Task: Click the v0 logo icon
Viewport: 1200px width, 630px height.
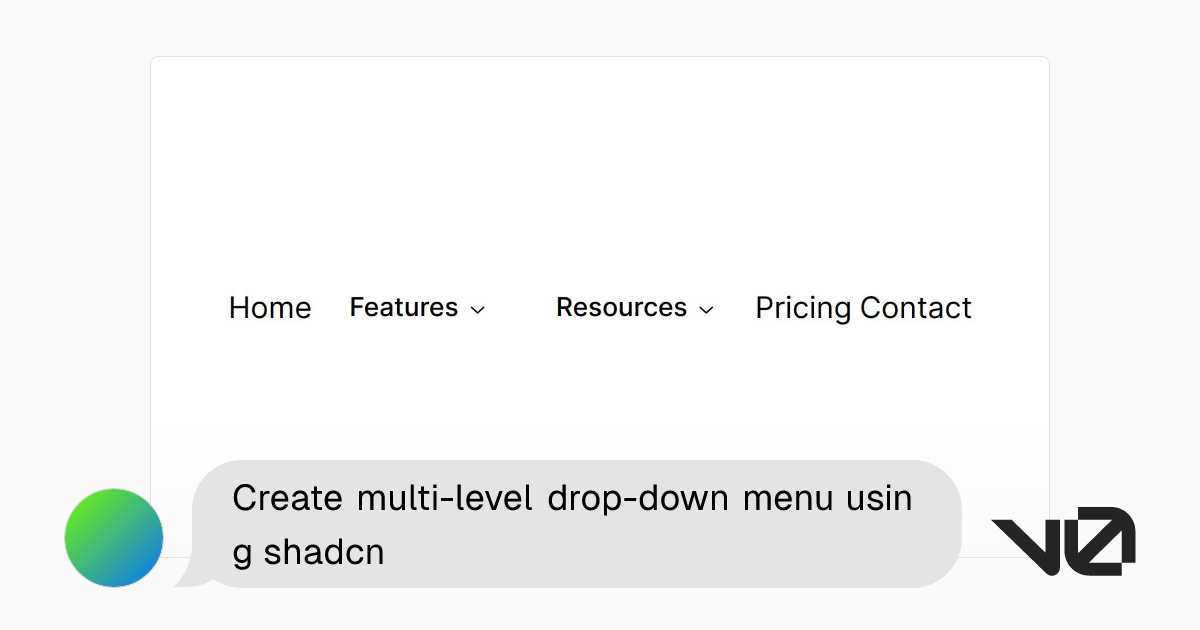Action: (1063, 539)
